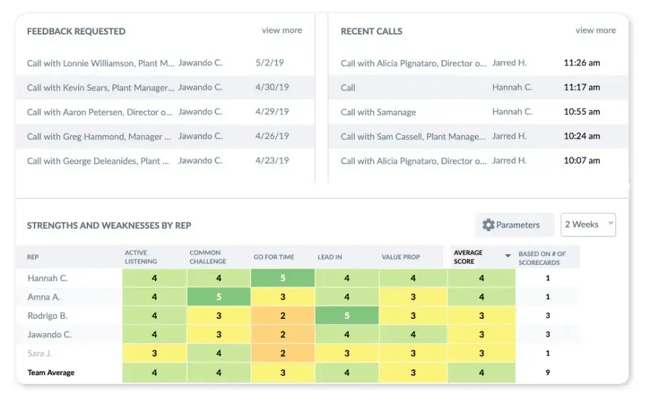Image resolution: width=650 pixels, height=394 pixels.
Task: Click Team Average Go For Time score 3
Action: [x=283, y=372]
